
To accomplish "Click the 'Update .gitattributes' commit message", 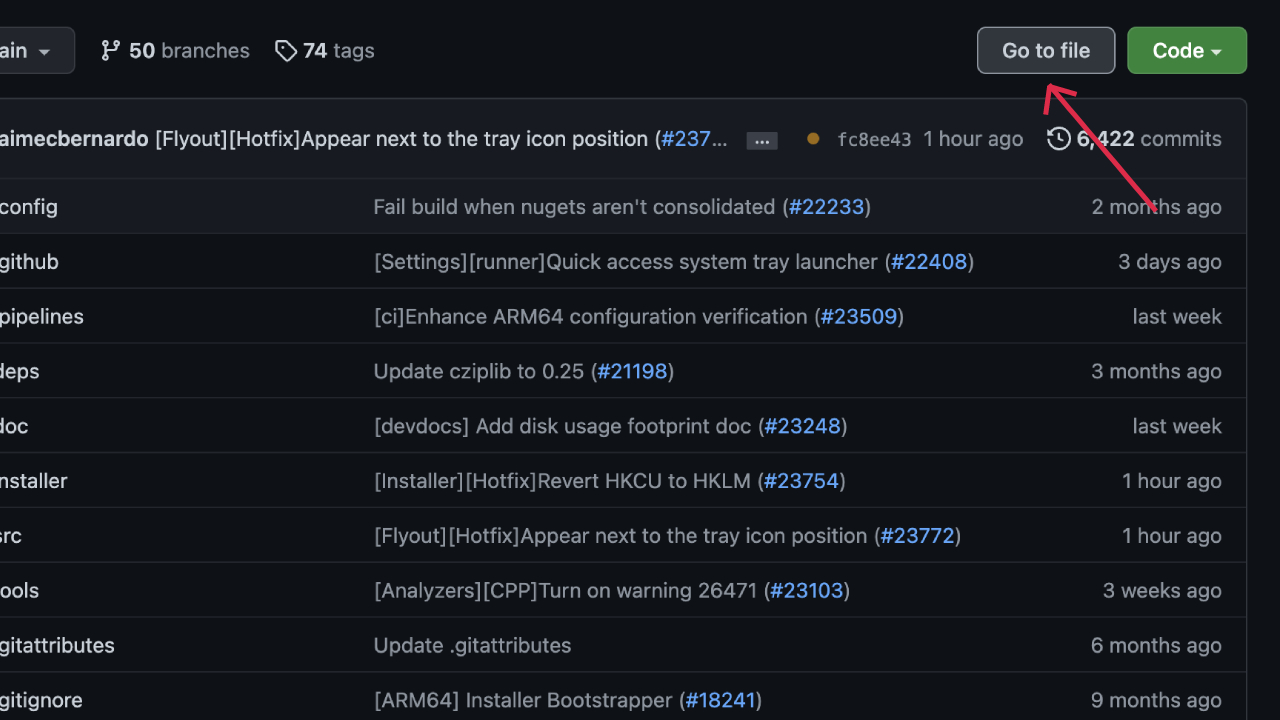I will pos(472,646).
